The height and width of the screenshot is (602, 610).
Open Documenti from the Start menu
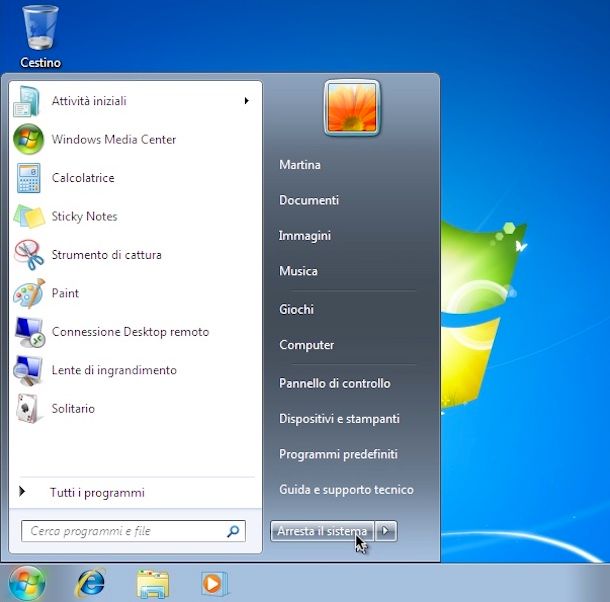click(x=309, y=200)
